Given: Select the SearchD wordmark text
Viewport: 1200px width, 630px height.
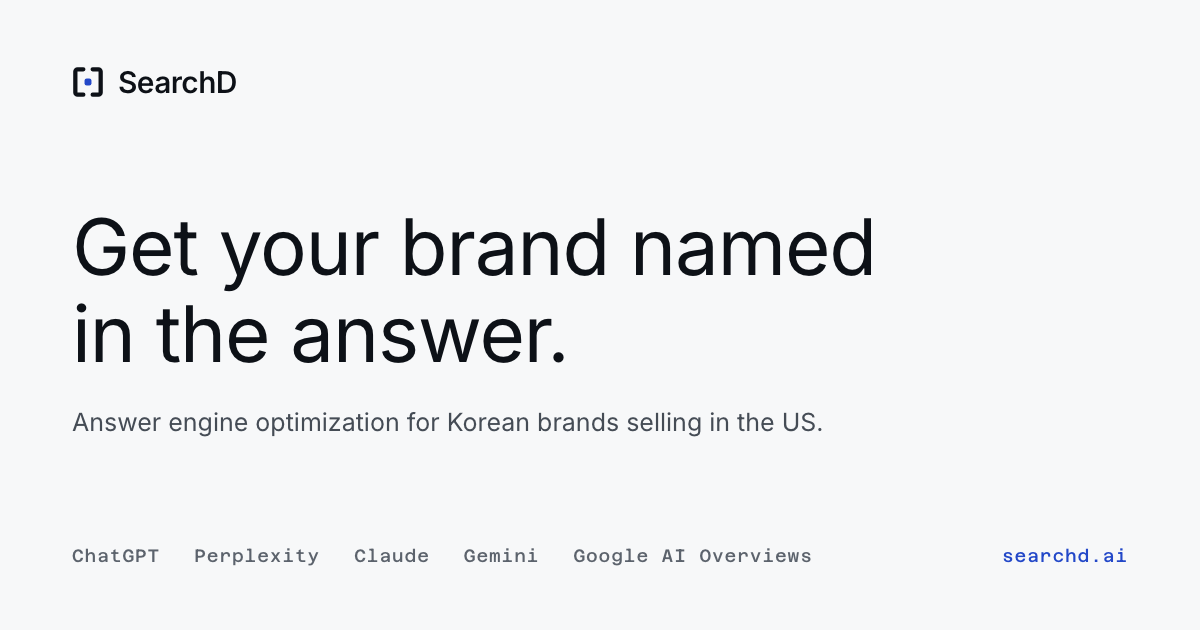Looking at the screenshot, I should click(x=177, y=83).
